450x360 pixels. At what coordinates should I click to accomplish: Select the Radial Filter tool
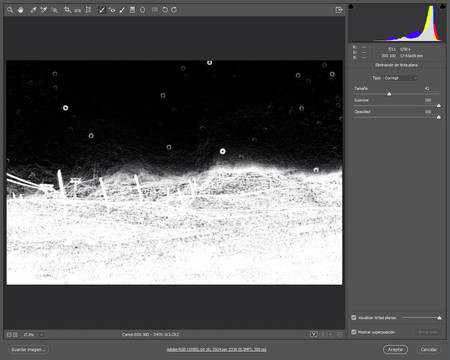(x=143, y=10)
